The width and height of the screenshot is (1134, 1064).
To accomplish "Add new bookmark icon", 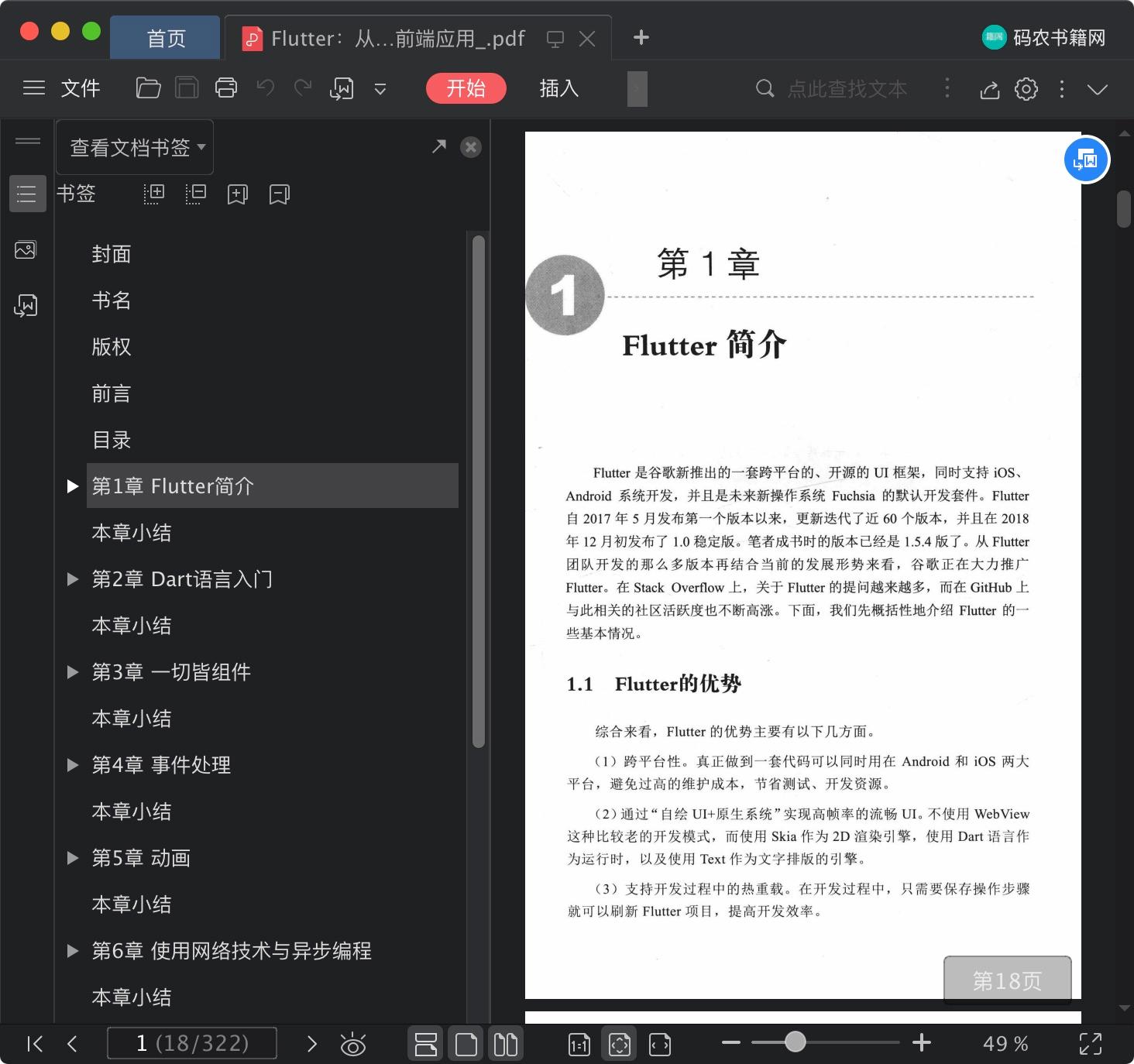I will point(238,194).
